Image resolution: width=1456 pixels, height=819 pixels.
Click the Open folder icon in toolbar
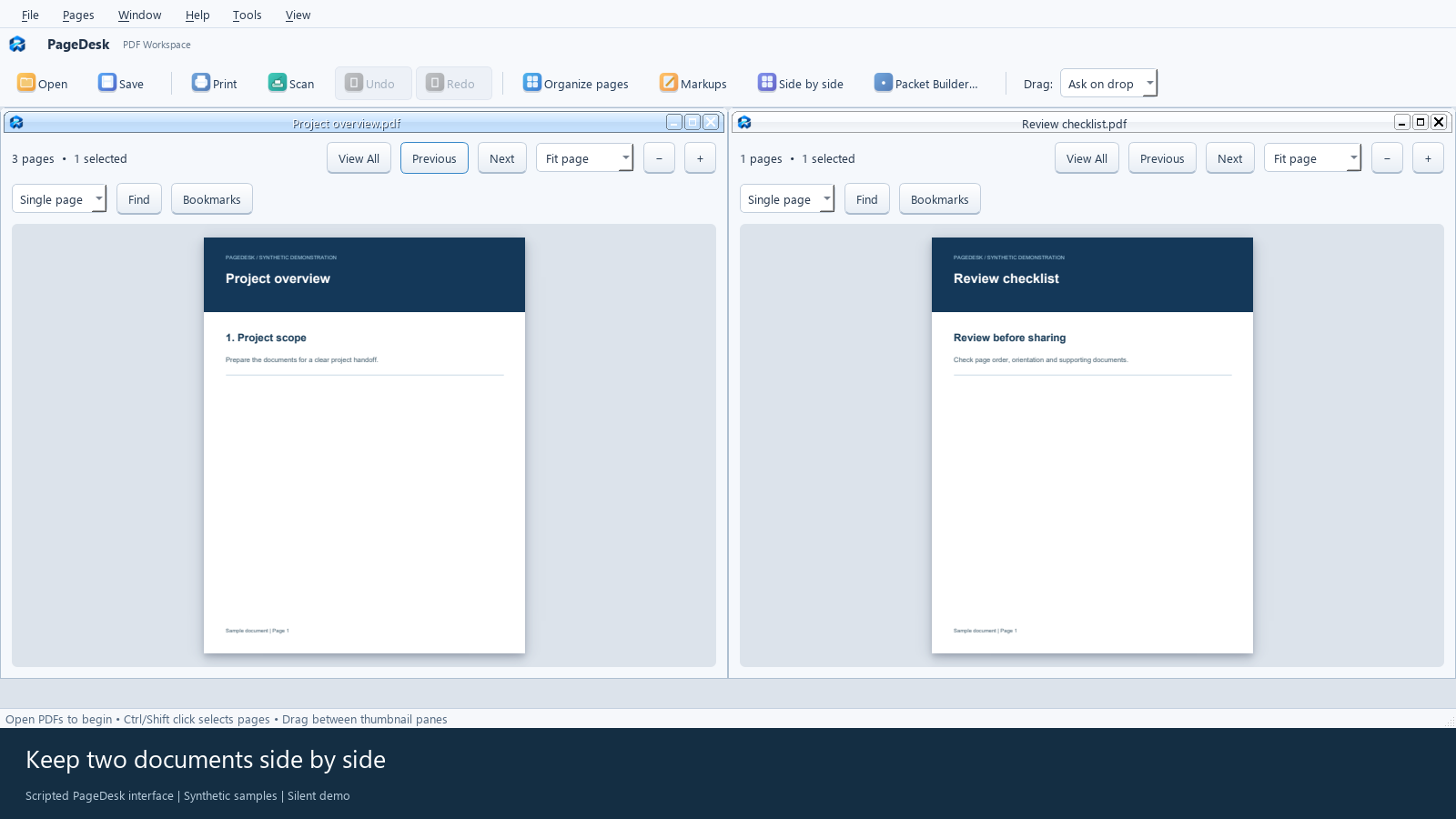pyautogui.click(x=26, y=83)
